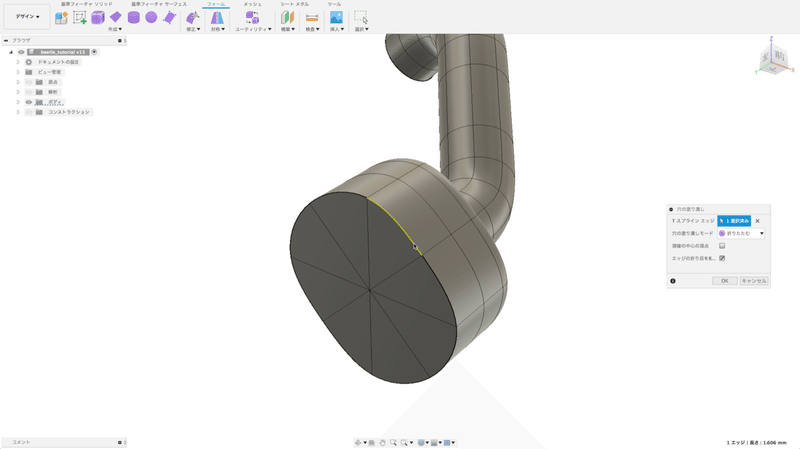Image resolution: width=800 pixels, height=449 pixels.
Task: Click the document settings gear icon
Action: [x=29, y=62]
